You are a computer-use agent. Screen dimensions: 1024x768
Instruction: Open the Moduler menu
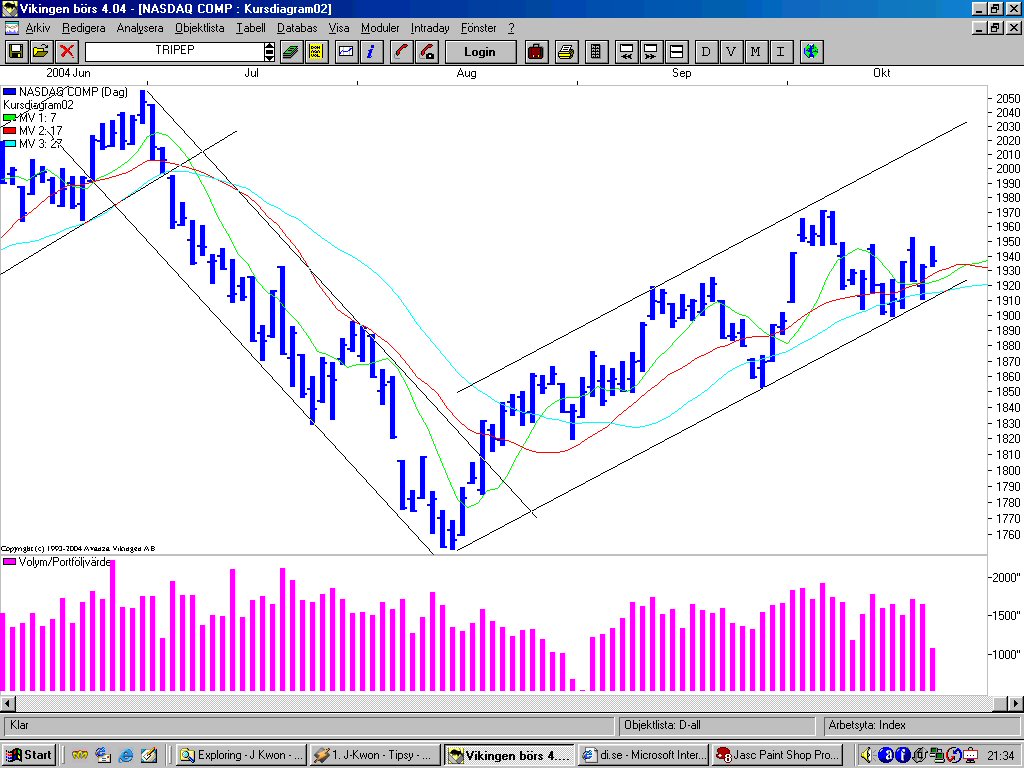380,28
